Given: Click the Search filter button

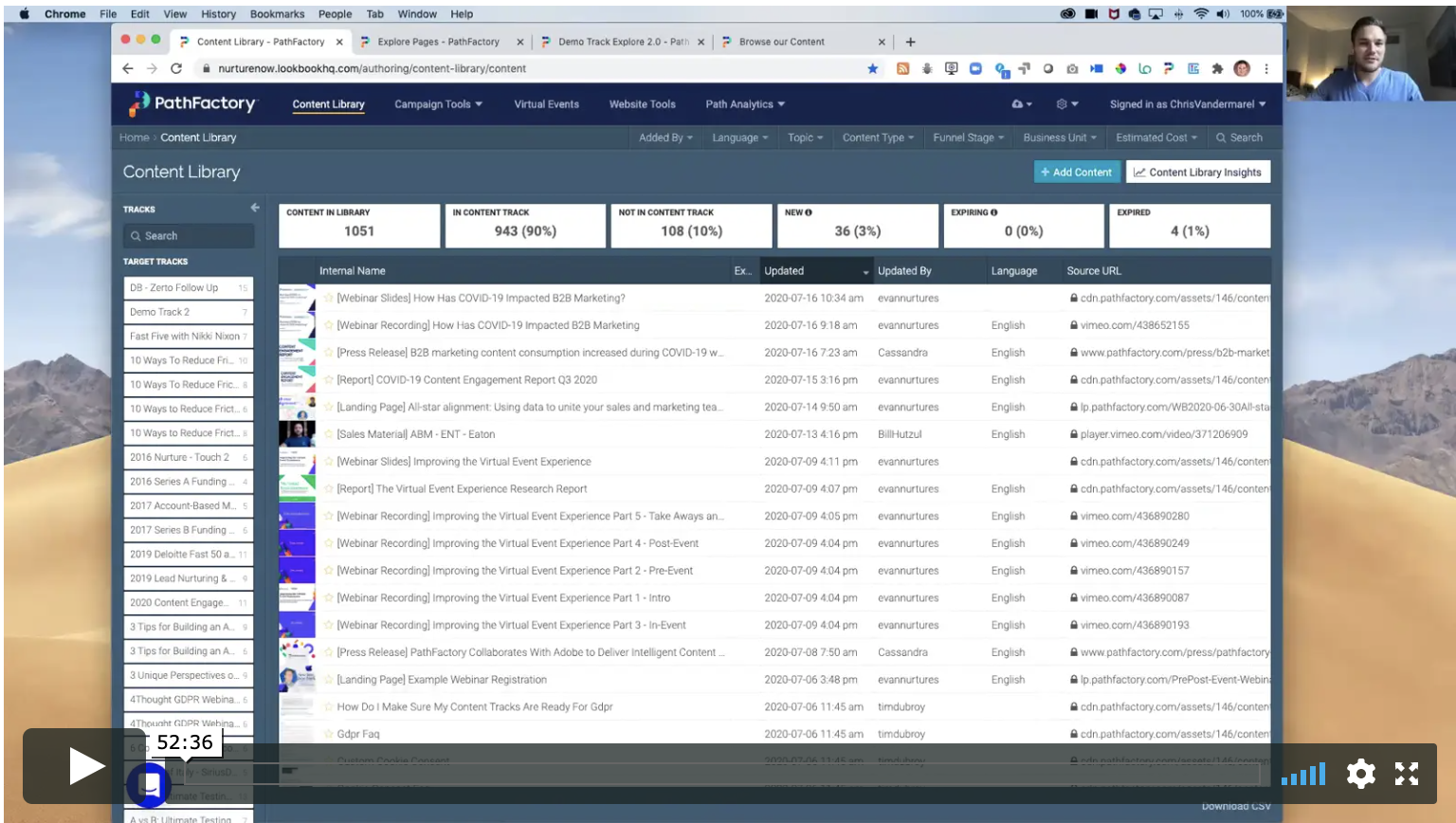Looking at the screenshot, I should [x=1239, y=137].
